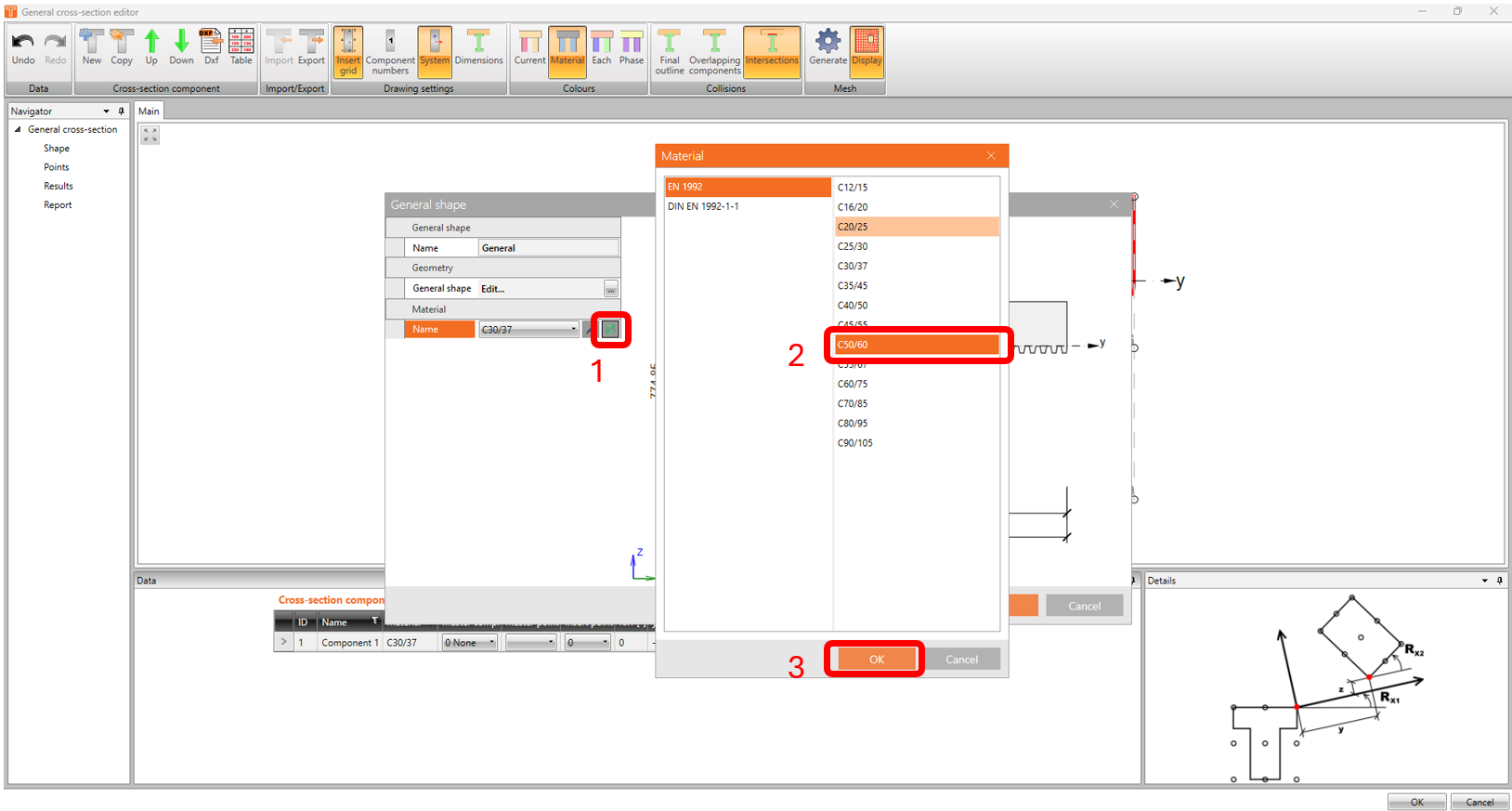Image resolution: width=1512 pixels, height=811 pixels.
Task: Undo the last action in toolbar
Action: 23,48
